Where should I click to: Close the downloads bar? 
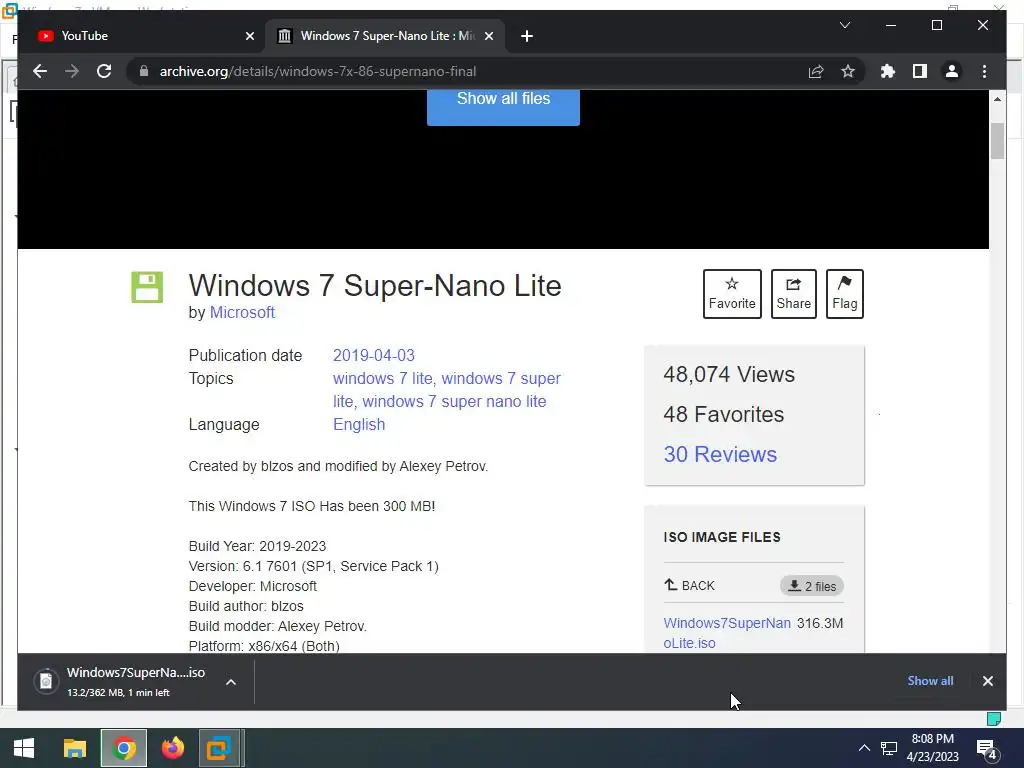coord(987,681)
